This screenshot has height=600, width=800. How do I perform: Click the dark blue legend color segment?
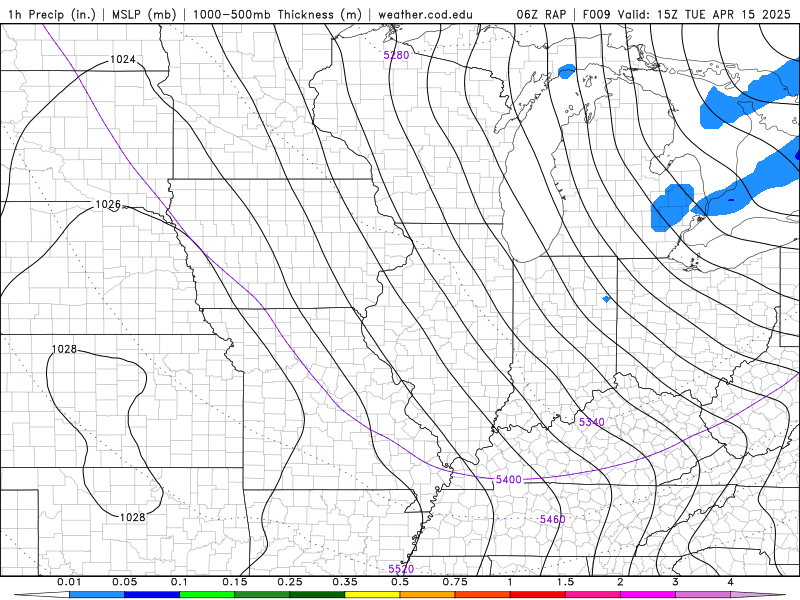click(x=152, y=594)
